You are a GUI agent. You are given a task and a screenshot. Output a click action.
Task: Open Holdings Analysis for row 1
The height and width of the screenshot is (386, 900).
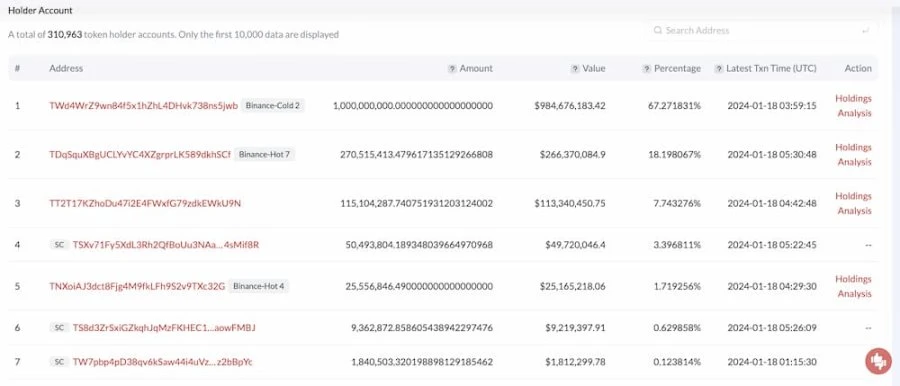click(854, 106)
